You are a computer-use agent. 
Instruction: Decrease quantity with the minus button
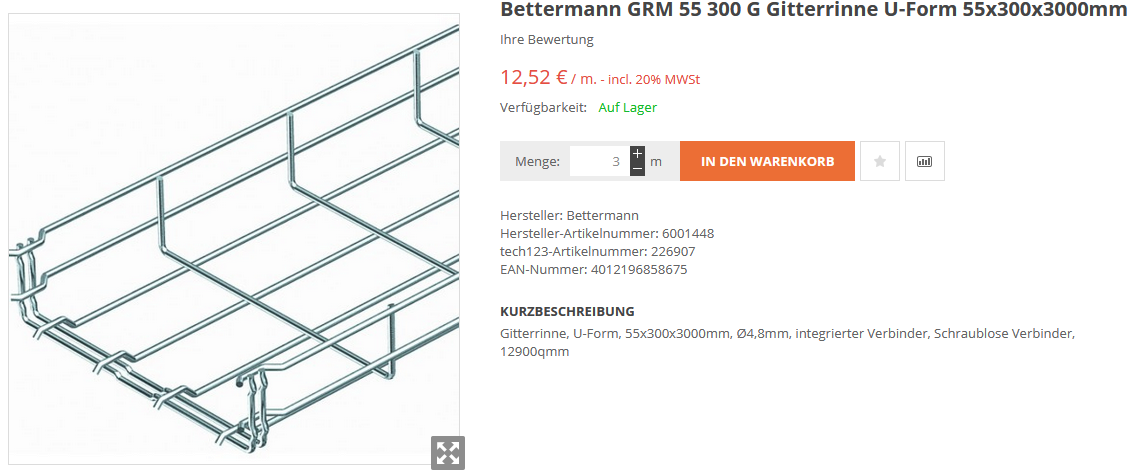pyautogui.click(x=637, y=168)
